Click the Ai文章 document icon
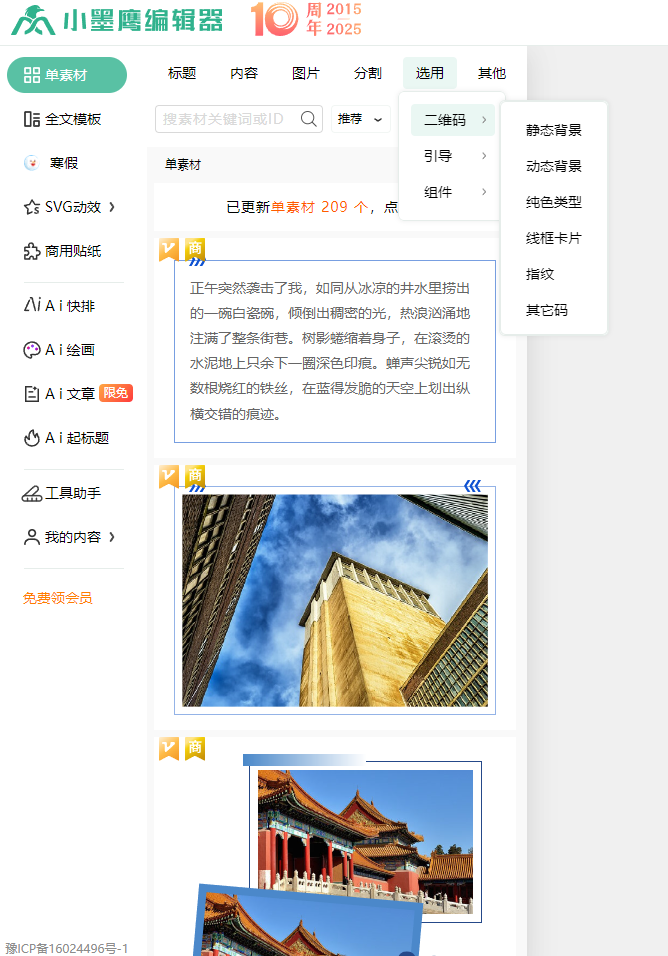This screenshot has height=956, width=668. (32, 394)
